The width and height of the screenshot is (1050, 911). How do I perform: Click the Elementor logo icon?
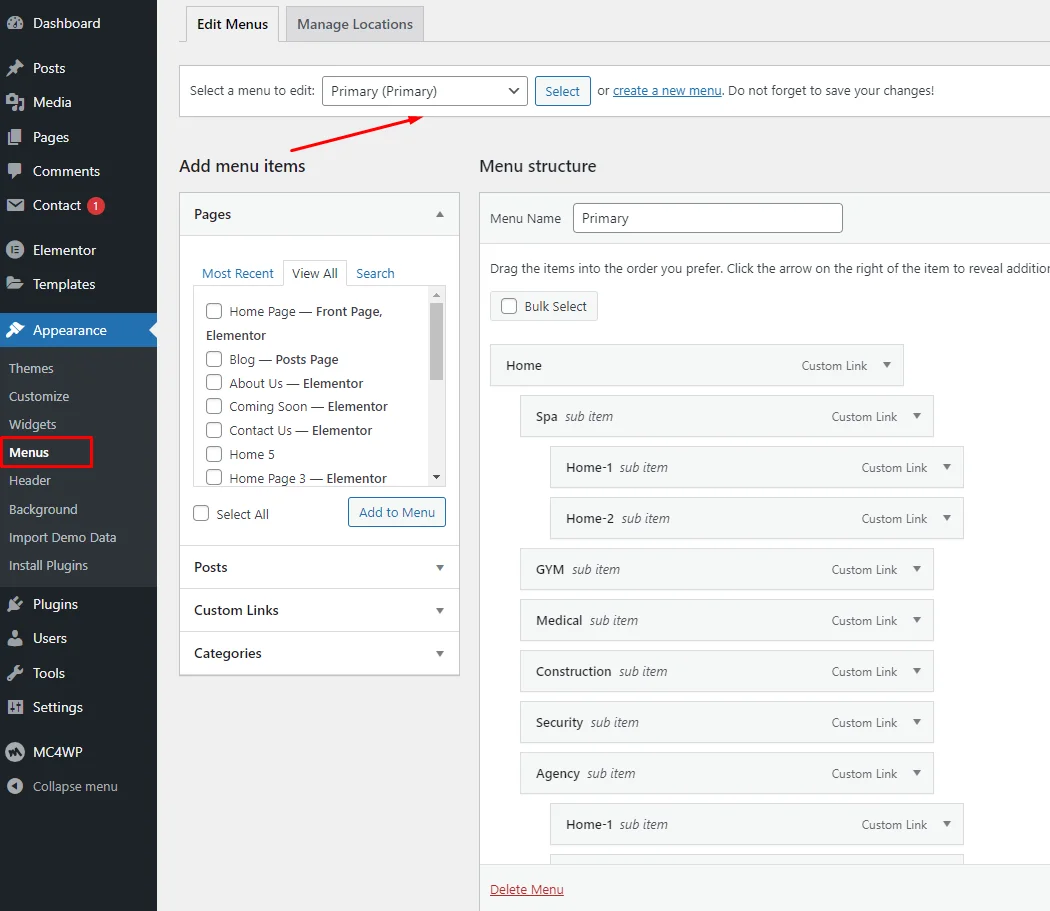[15, 250]
